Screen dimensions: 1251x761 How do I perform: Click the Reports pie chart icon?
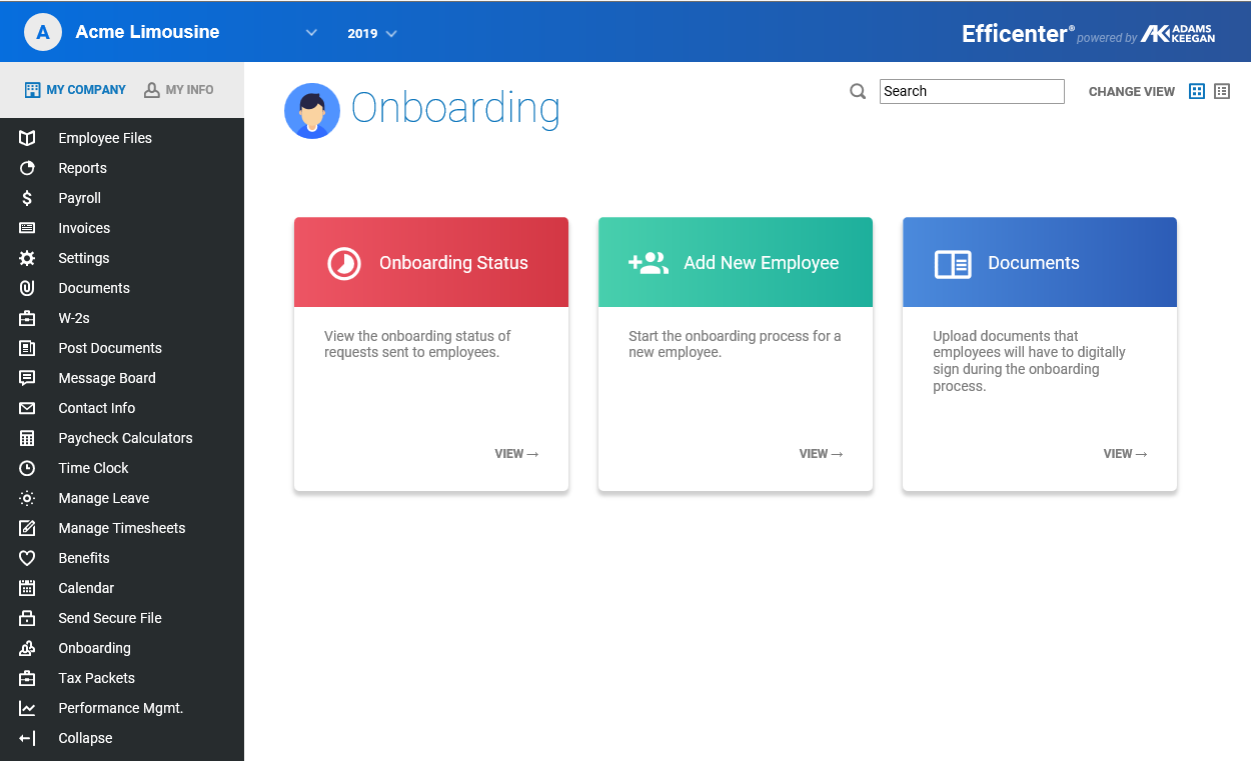coord(27,168)
